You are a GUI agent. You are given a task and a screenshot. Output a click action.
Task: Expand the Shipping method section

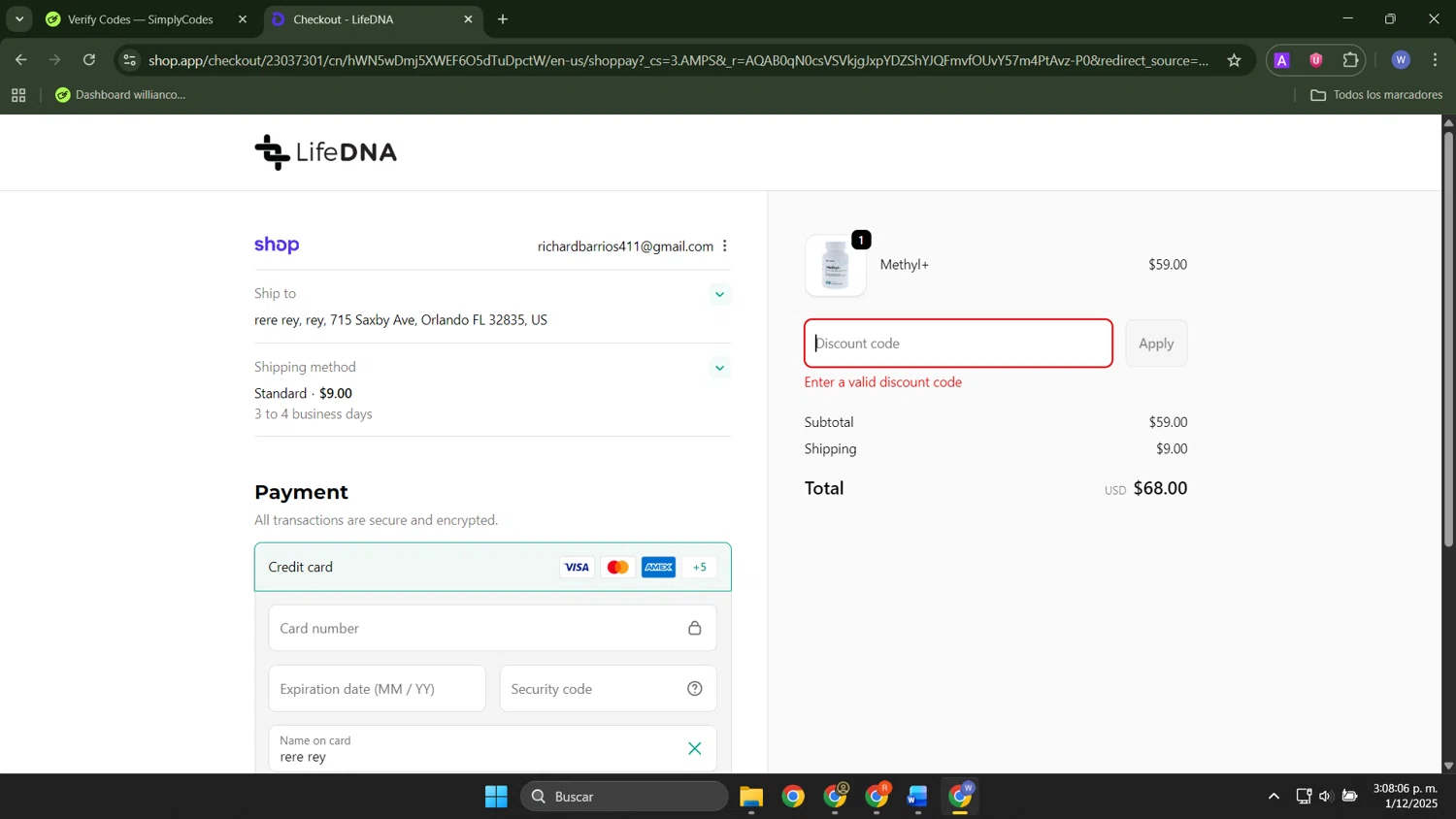point(719,368)
